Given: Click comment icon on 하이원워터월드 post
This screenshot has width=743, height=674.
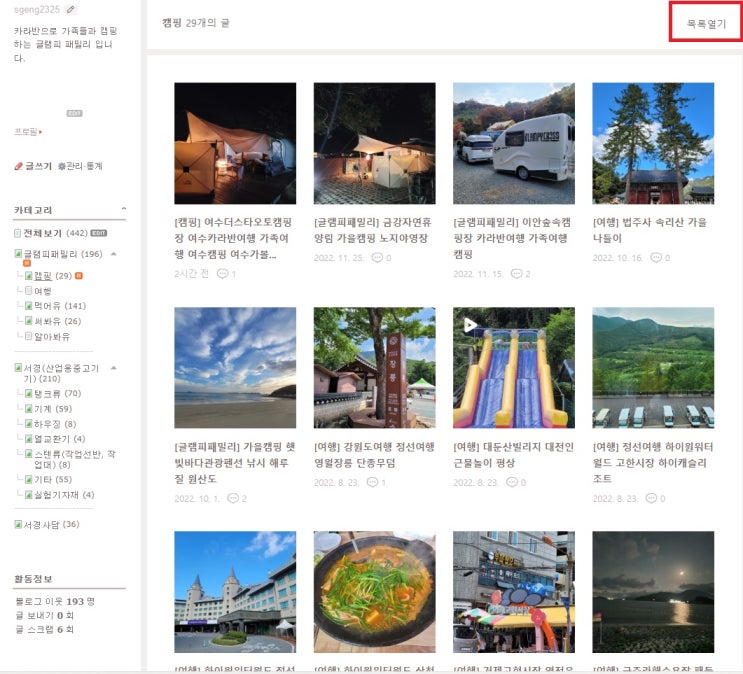Looking at the screenshot, I should click(x=652, y=498).
